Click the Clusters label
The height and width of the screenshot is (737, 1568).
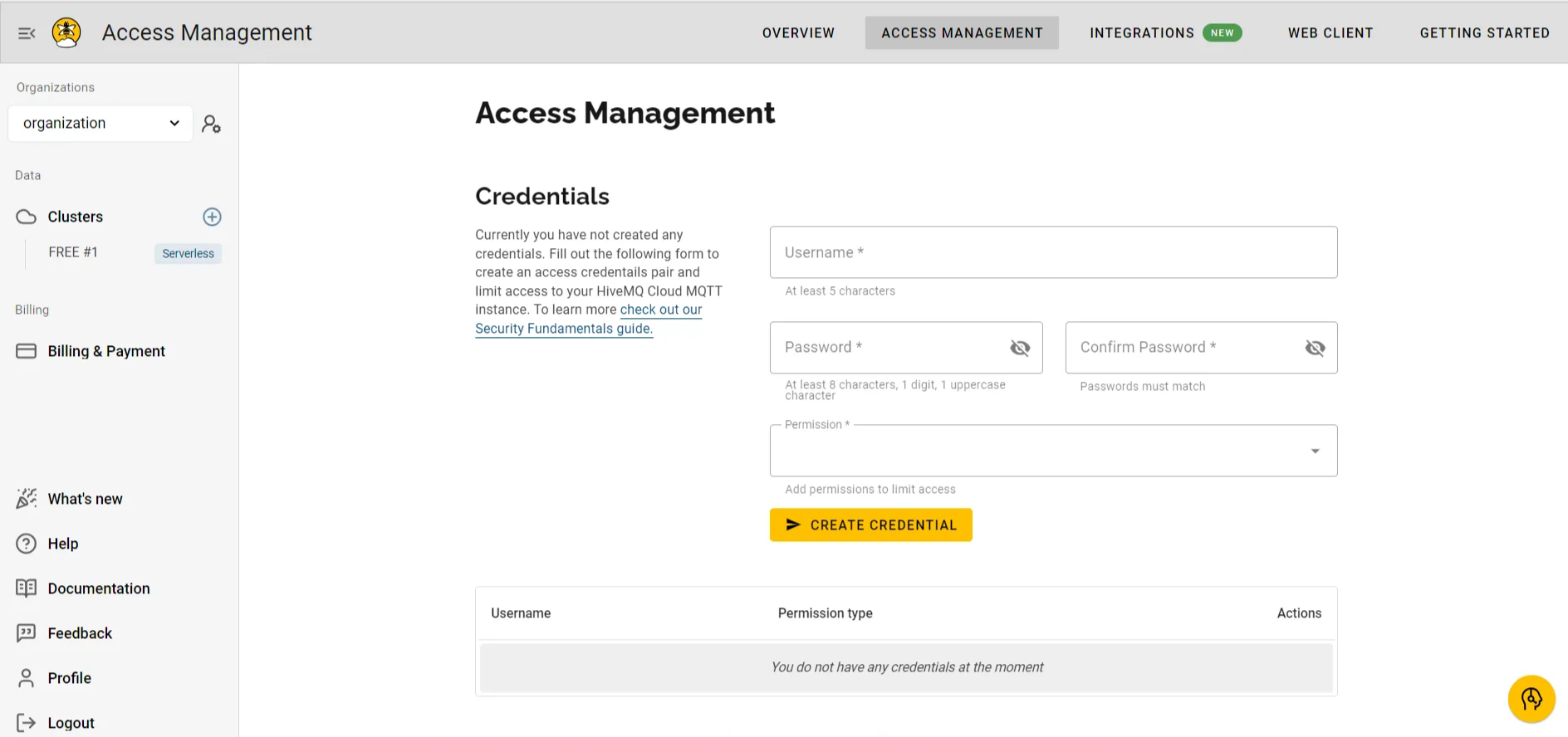click(76, 217)
